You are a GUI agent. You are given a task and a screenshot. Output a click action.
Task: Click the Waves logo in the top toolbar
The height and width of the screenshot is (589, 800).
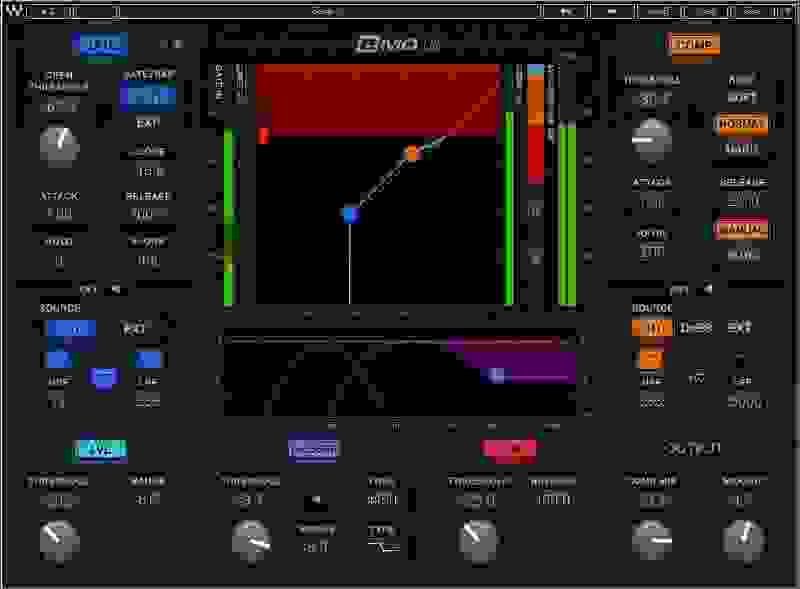click(11, 12)
